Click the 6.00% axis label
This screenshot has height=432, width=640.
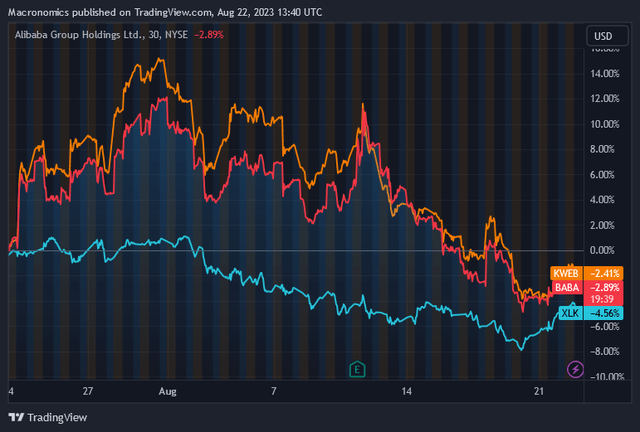602,175
